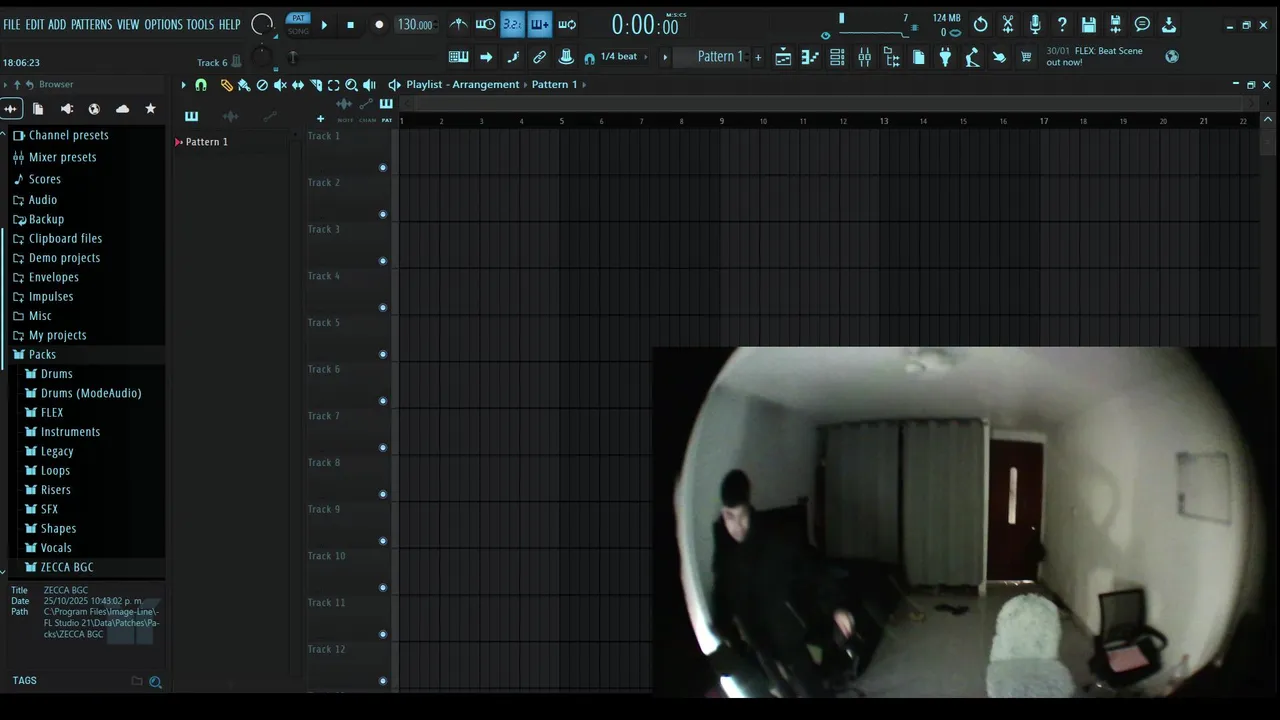This screenshot has height=720, width=1280.
Task: Toggle wait for input to start playing
Action: point(485,24)
